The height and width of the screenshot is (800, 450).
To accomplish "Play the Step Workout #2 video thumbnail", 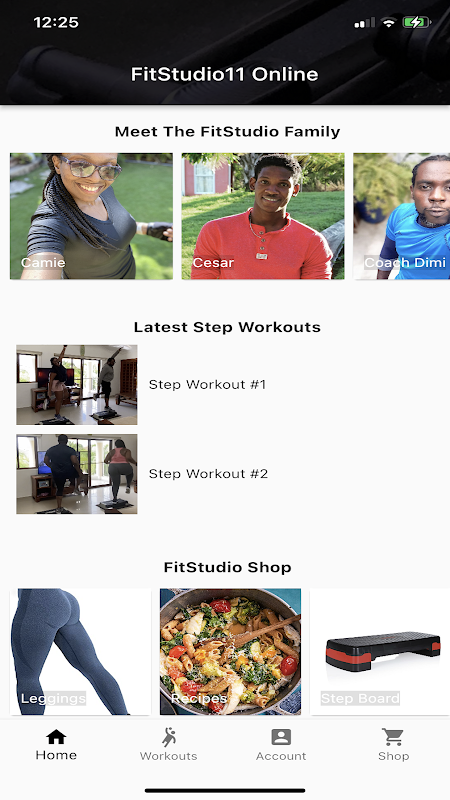I will pos(77,474).
